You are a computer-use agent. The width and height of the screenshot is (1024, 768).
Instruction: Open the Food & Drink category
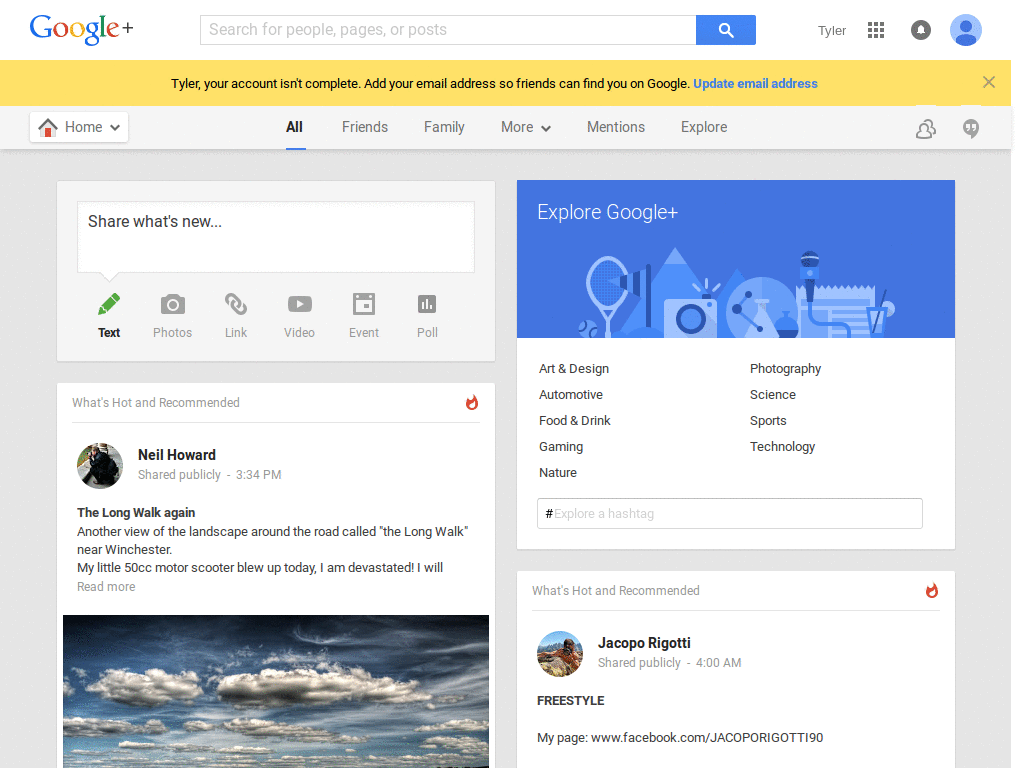coord(575,421)
